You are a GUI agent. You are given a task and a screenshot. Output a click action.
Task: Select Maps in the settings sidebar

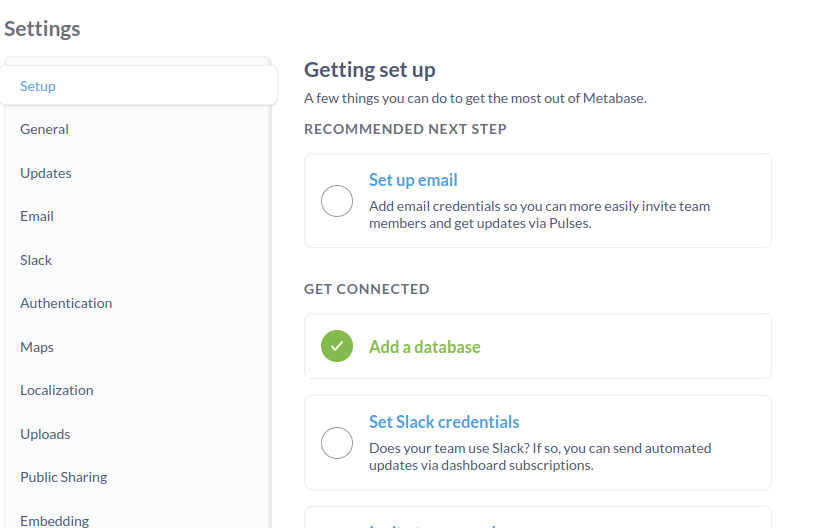pyautogui.click(x=138, y=347)
